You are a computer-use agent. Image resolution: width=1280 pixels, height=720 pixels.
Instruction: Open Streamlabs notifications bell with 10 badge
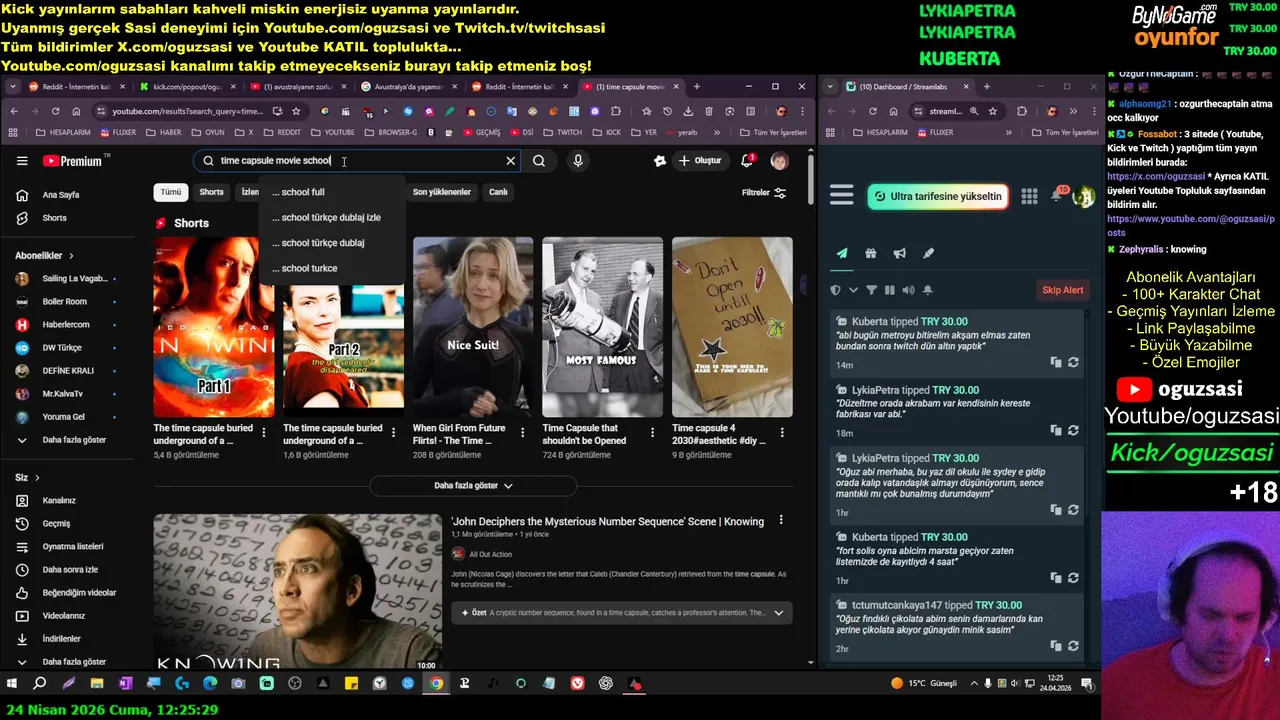(1057, 195)
